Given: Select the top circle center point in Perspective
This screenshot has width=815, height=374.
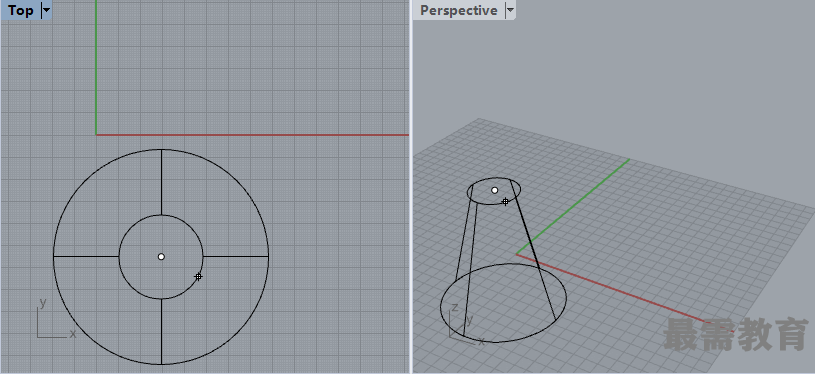Looking at the screenshot, I should (494, 190).
